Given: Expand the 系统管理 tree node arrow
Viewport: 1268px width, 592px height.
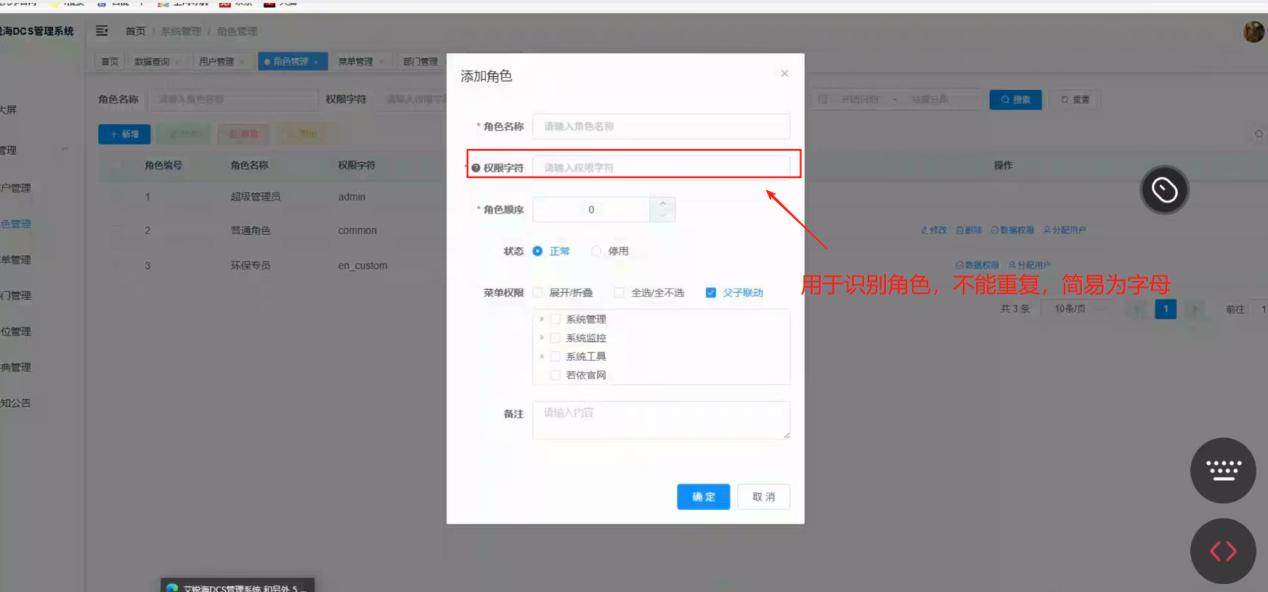Looking at the screenshot, I should click(x=542, y=320).
